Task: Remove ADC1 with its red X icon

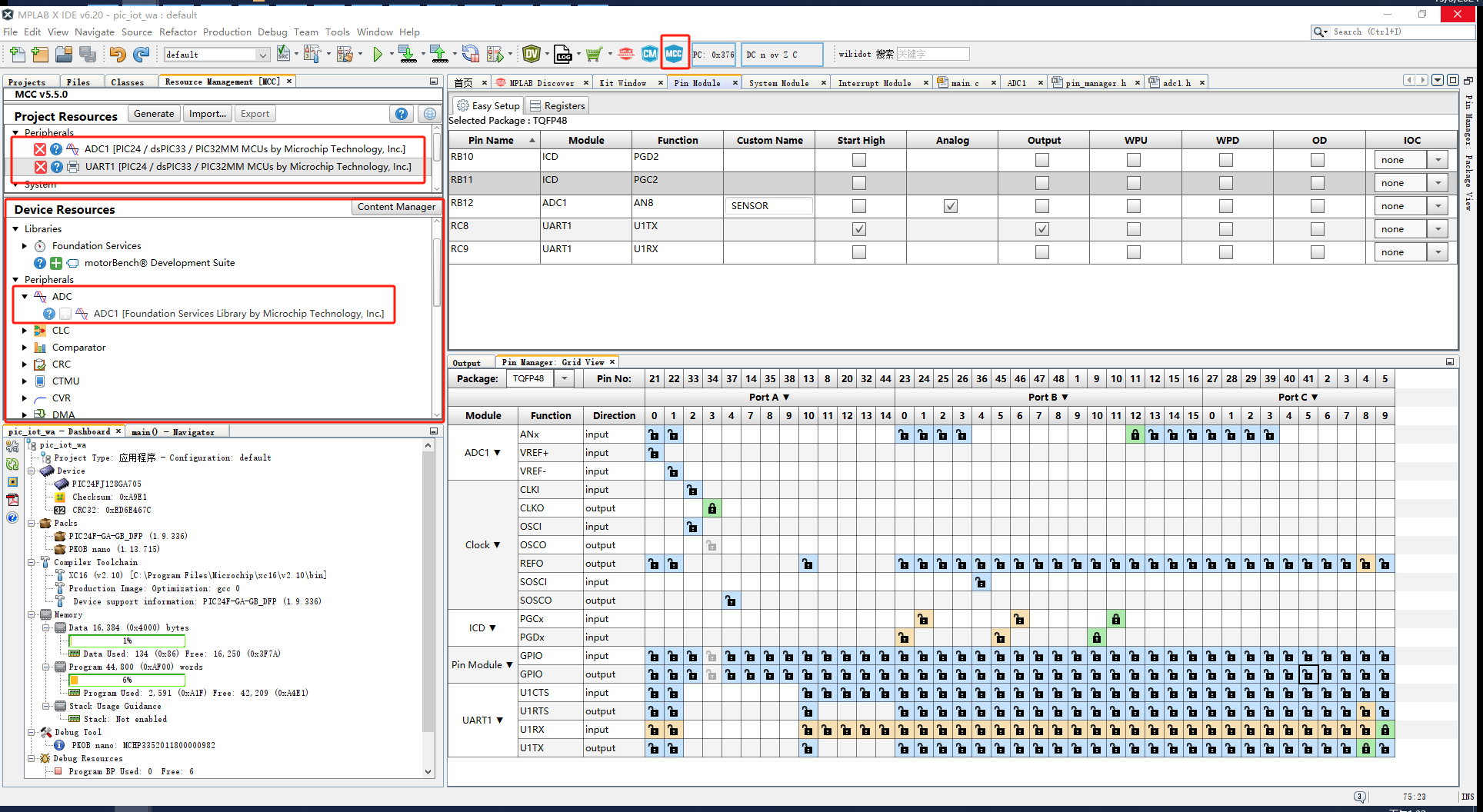Action: click(40, 149)
